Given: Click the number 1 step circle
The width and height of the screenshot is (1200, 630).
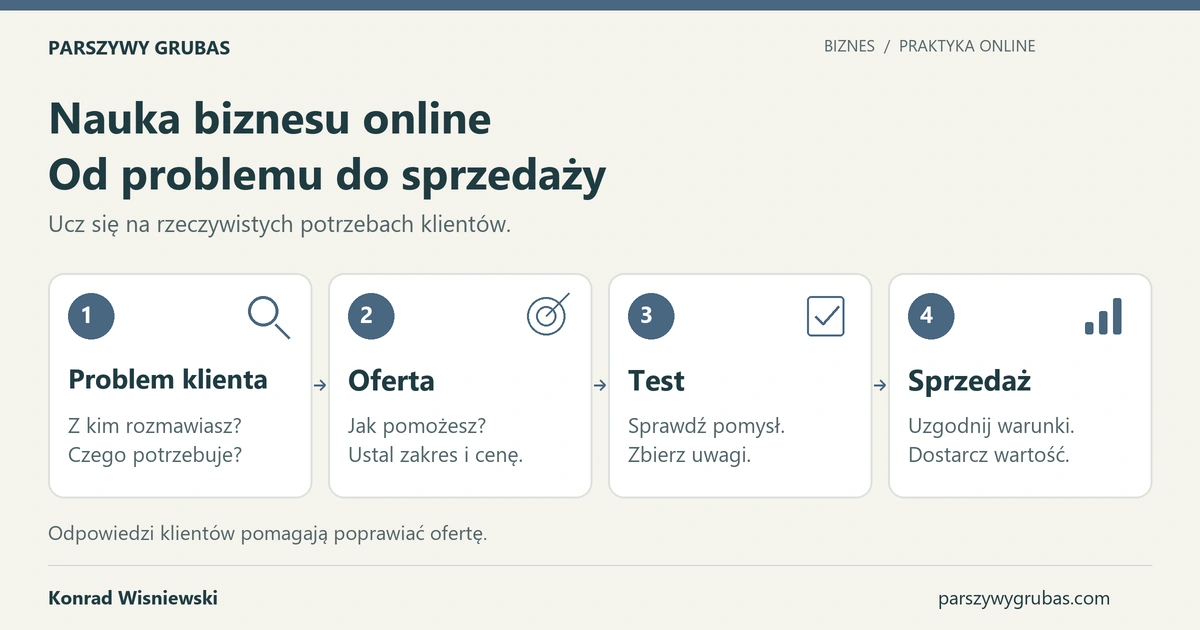Looking at the screenshot, I should [x=91, y=316].
